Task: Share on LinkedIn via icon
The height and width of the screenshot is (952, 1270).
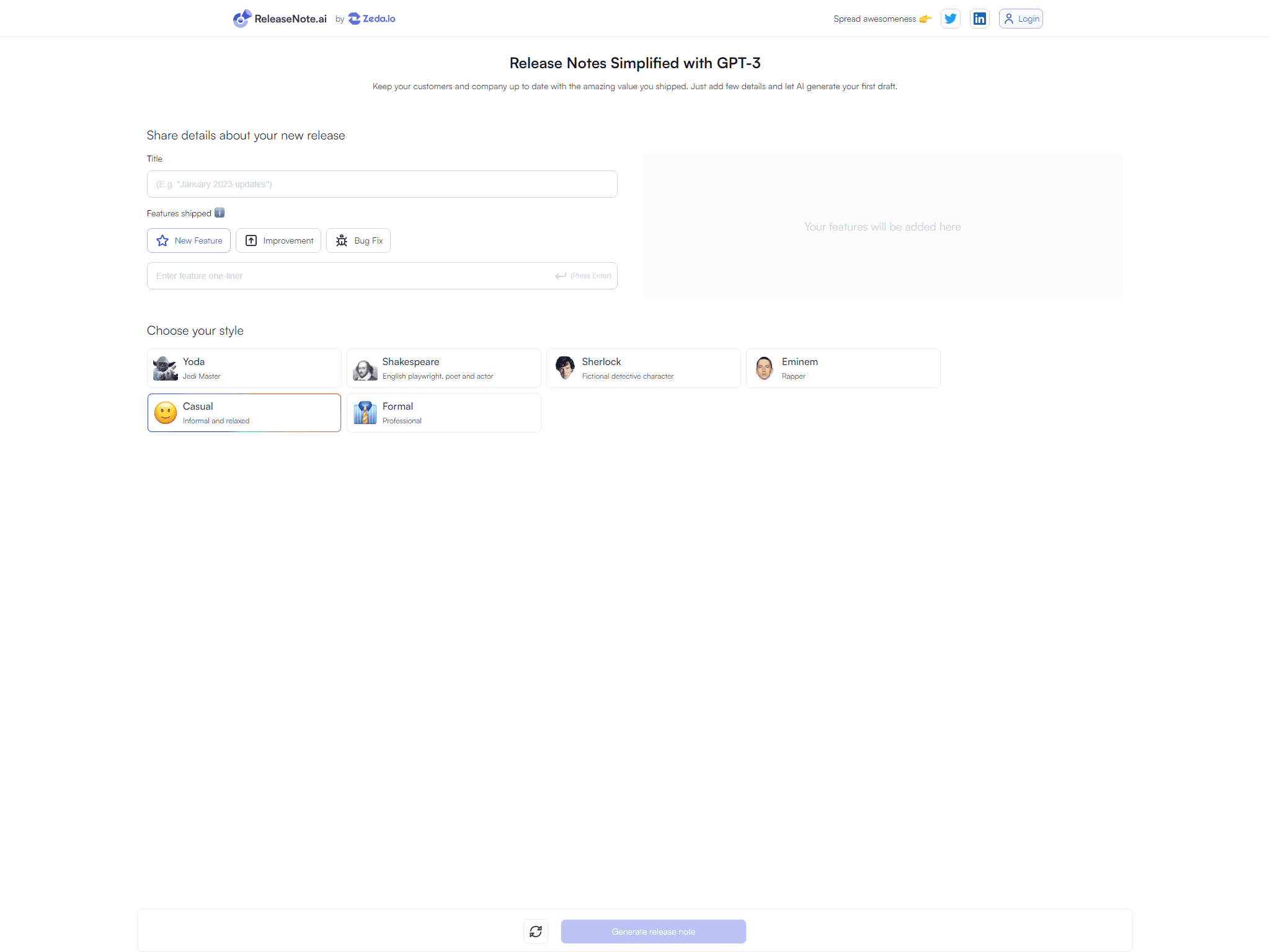Action: 979,19
